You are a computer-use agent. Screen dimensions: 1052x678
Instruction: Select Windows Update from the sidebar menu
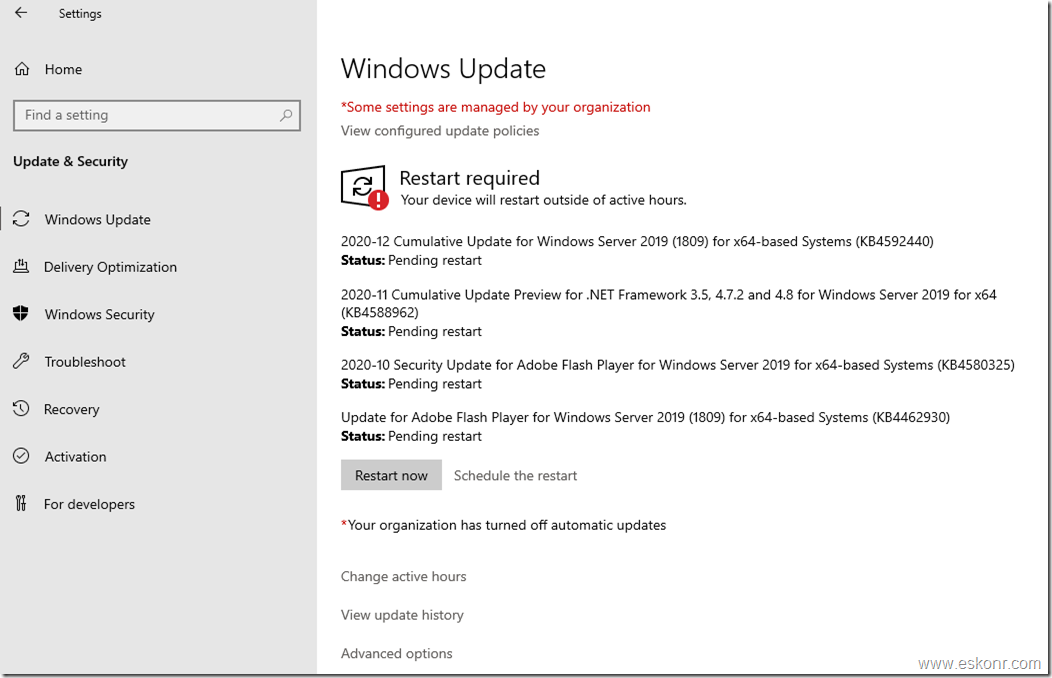[97, 219]
